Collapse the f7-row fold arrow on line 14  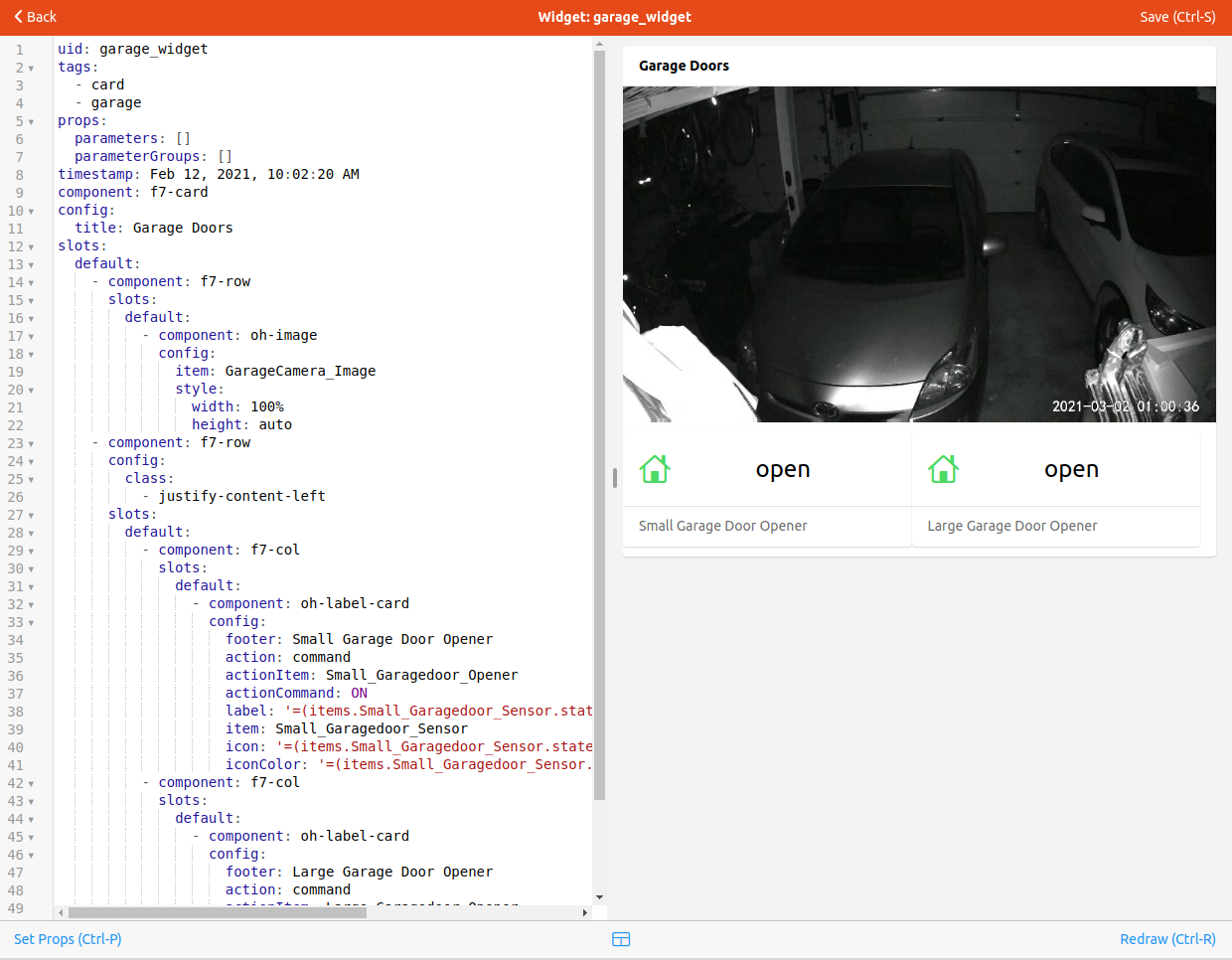(x=33, y=281)
